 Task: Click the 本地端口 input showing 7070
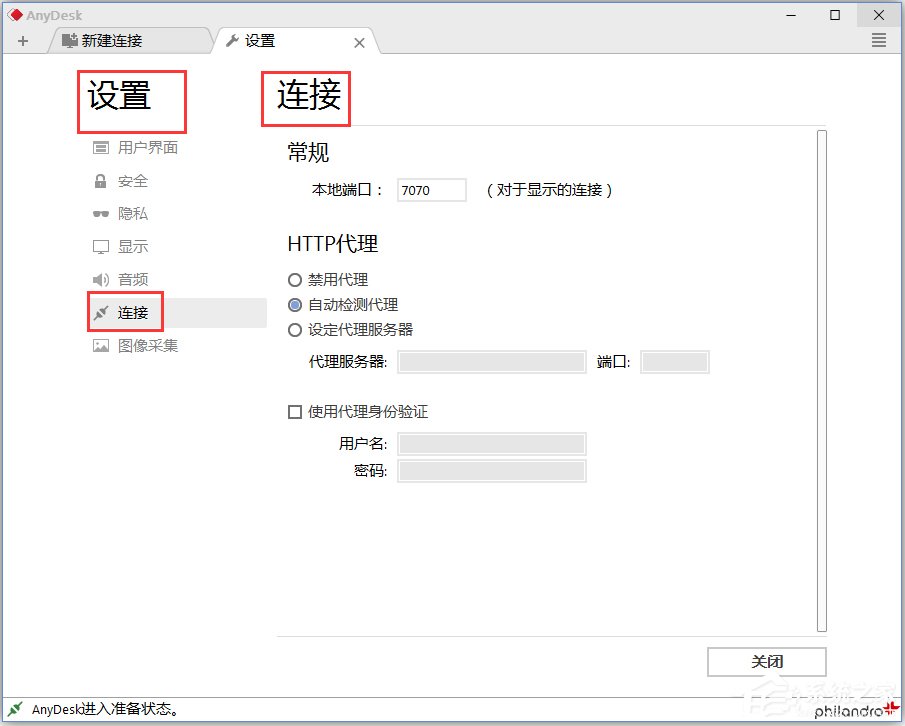coord(431,189)
